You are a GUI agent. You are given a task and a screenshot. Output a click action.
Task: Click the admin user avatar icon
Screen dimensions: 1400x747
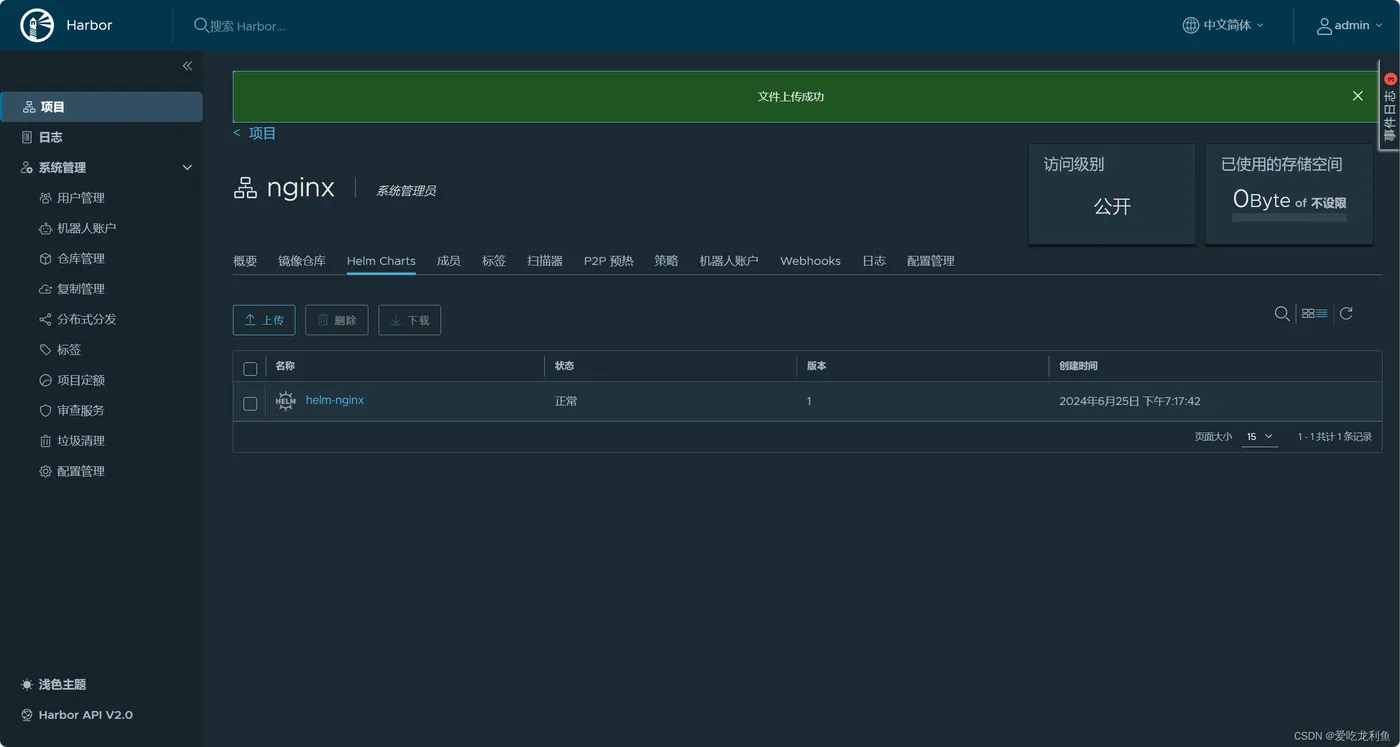[x=1324, y=25]
